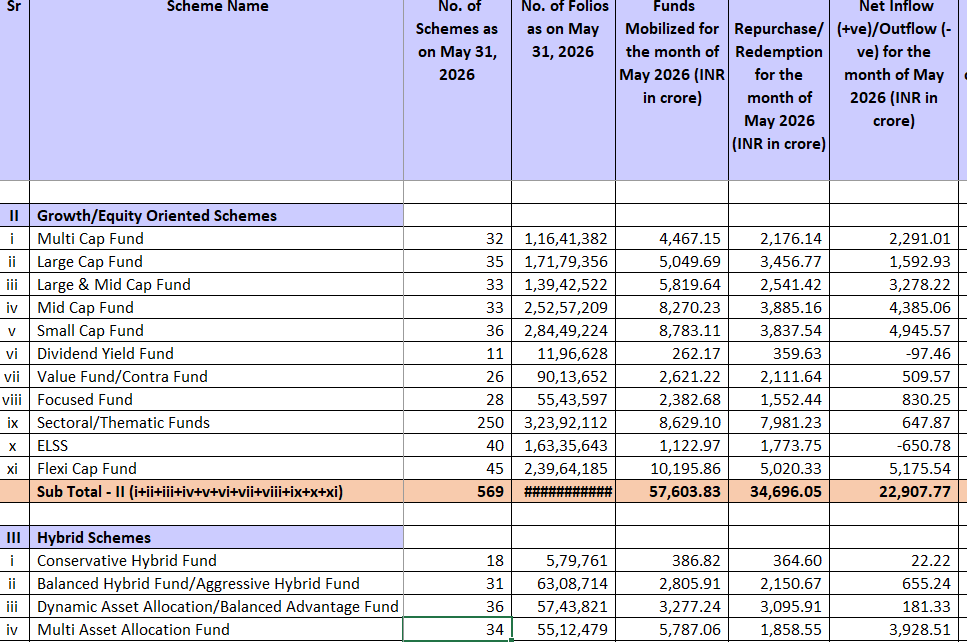Select the Sub Total - II label cell
This screenshot has width=967, height=642.
(x=216, y=492)
